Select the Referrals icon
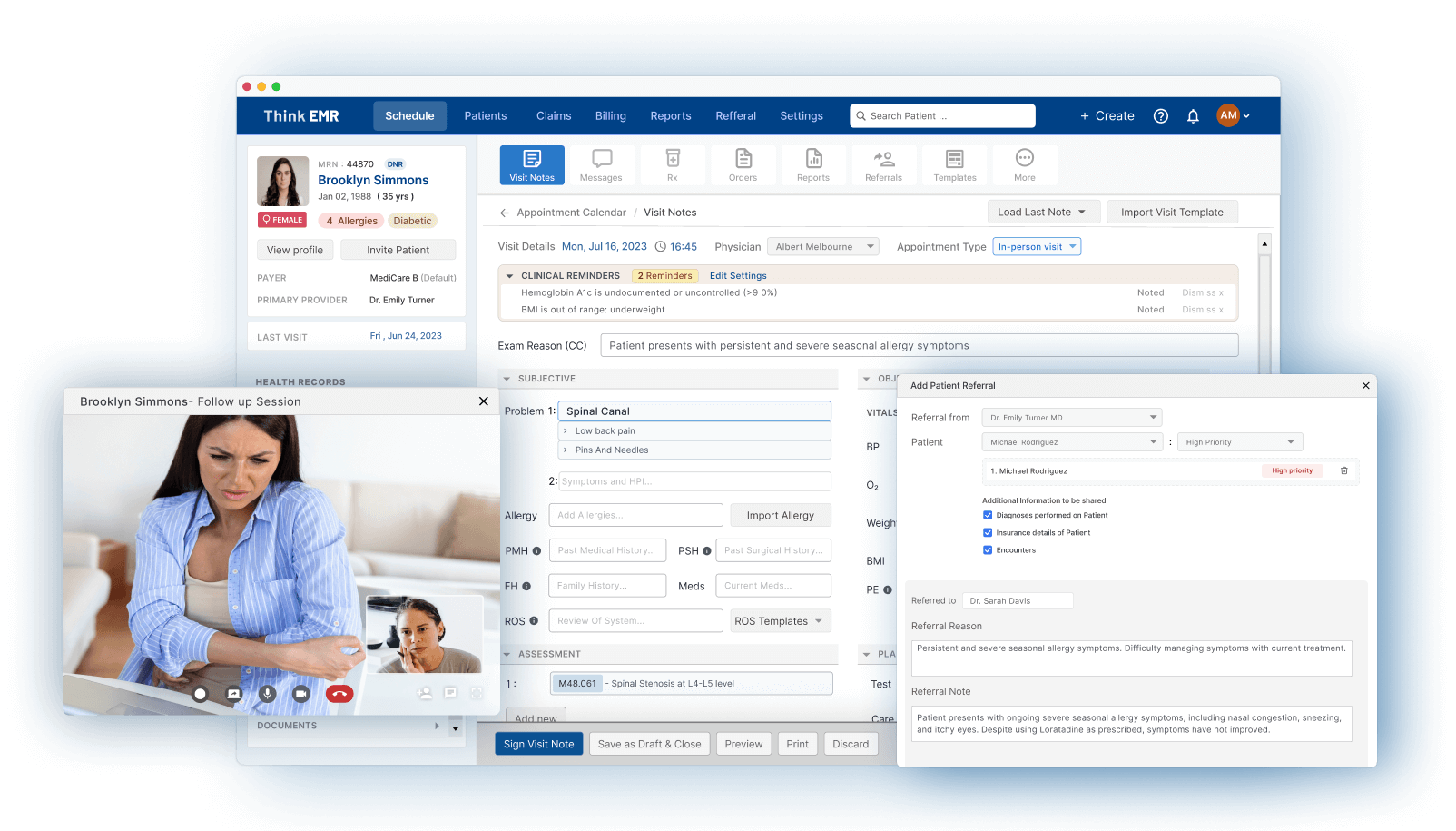 point(883,164)
